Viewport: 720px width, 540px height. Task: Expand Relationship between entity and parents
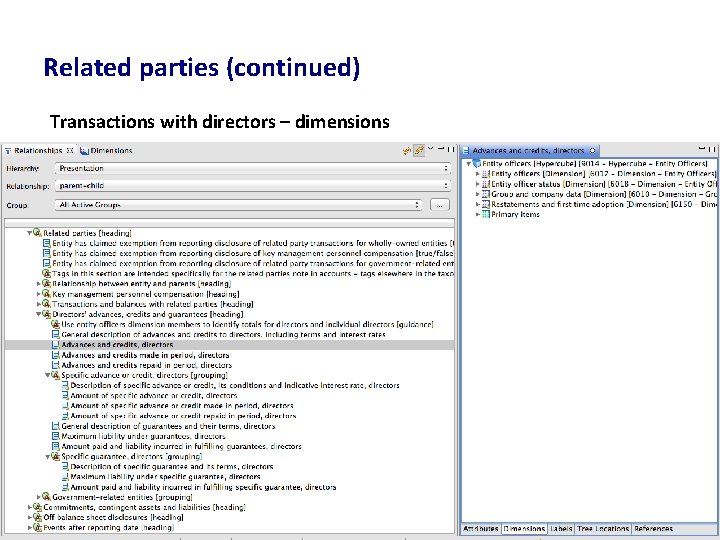pos(39,284)
